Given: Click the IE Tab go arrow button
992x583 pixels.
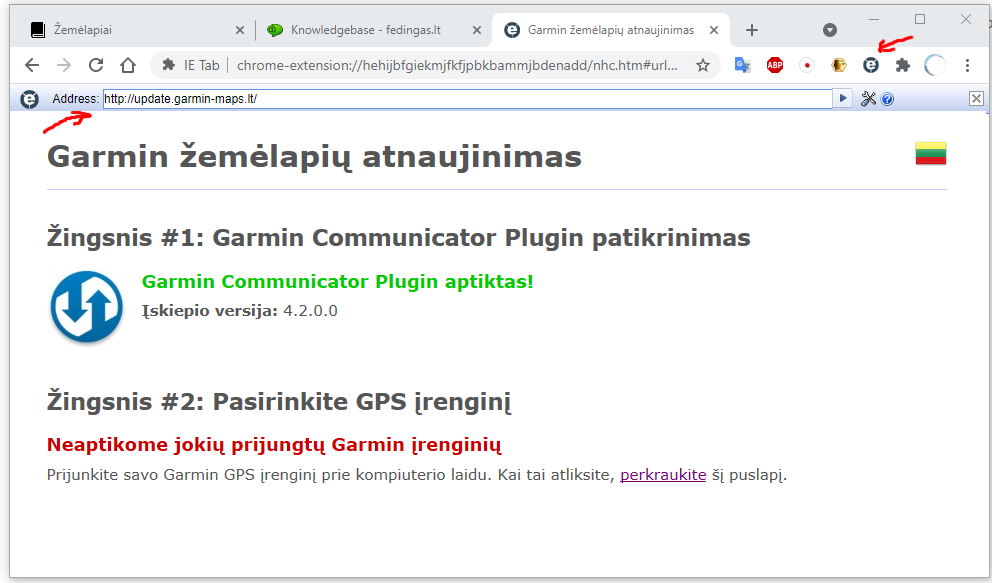Looking at the screenshot, I should tap(843, 99).
